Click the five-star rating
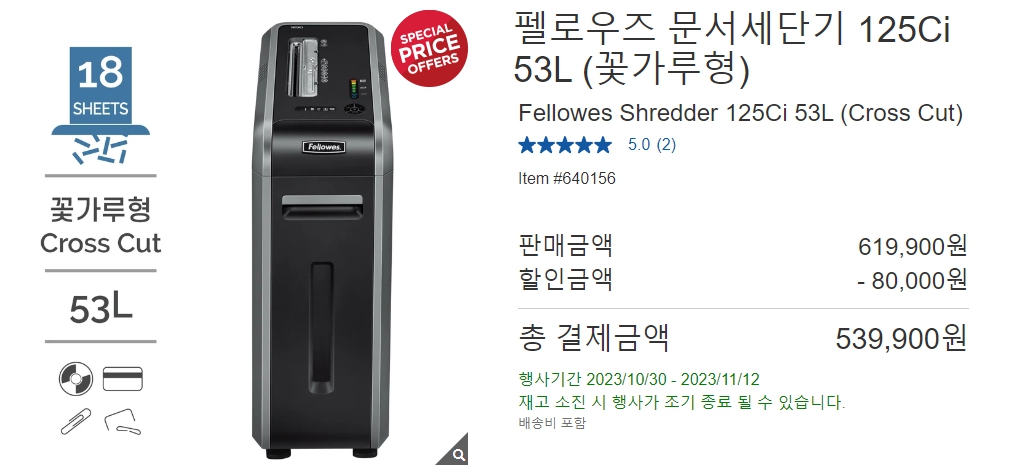Image resolution: width=1009 pixels, height=472 pixels. pos(565,145)
